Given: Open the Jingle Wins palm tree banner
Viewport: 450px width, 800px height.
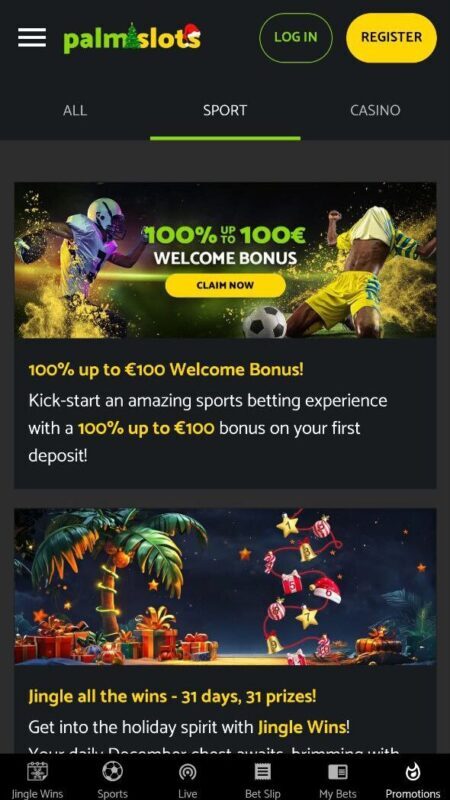Looking at the screenshot, I should pos(225,587).
